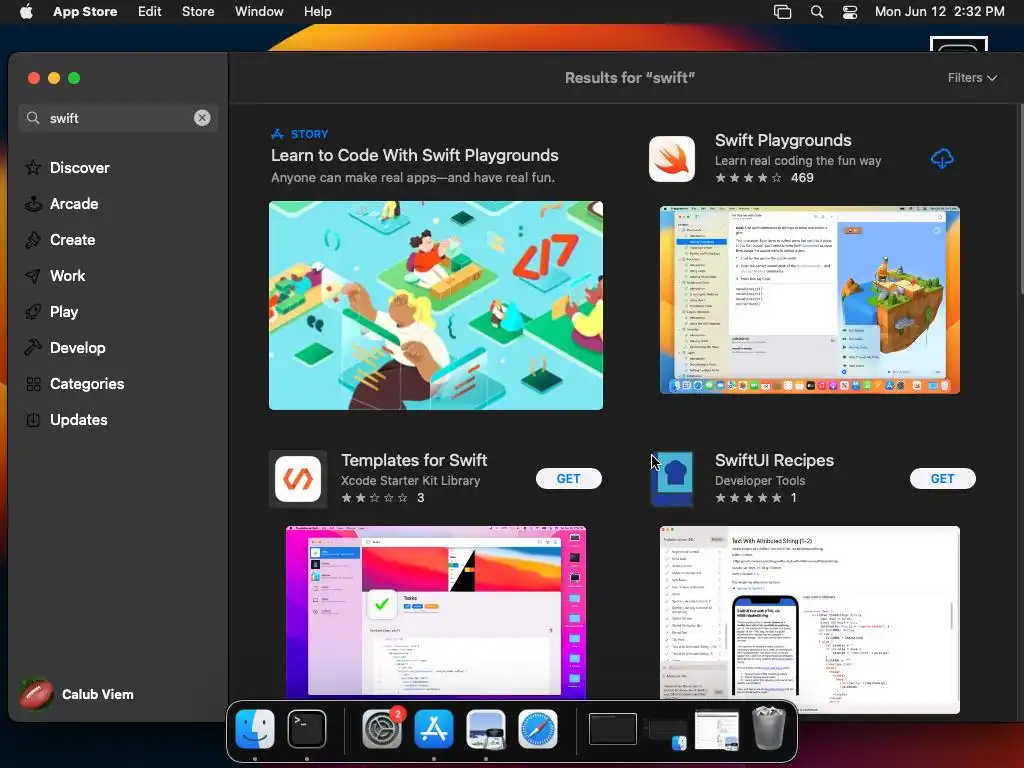Open the Trash in the Dock
This screenshot has width=1024, height=768.
click(769, 728)
